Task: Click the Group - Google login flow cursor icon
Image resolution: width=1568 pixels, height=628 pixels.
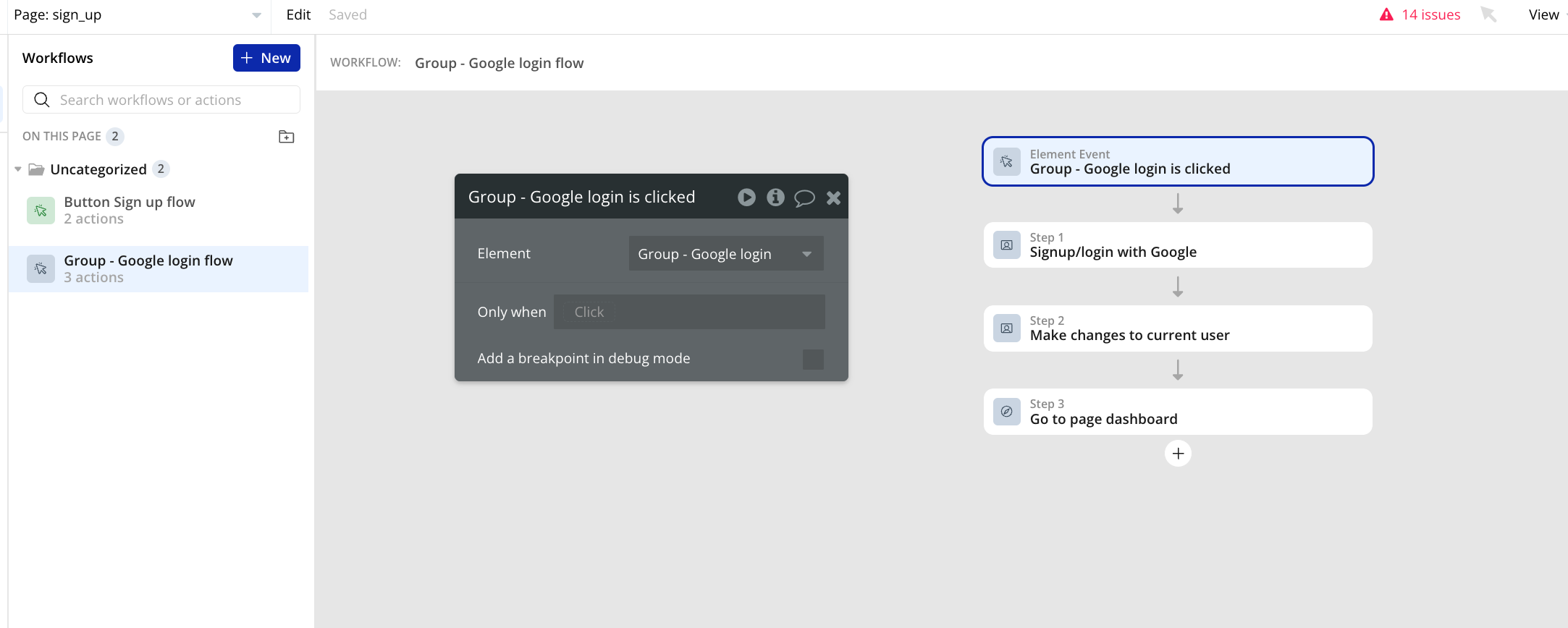Action: 41,269
